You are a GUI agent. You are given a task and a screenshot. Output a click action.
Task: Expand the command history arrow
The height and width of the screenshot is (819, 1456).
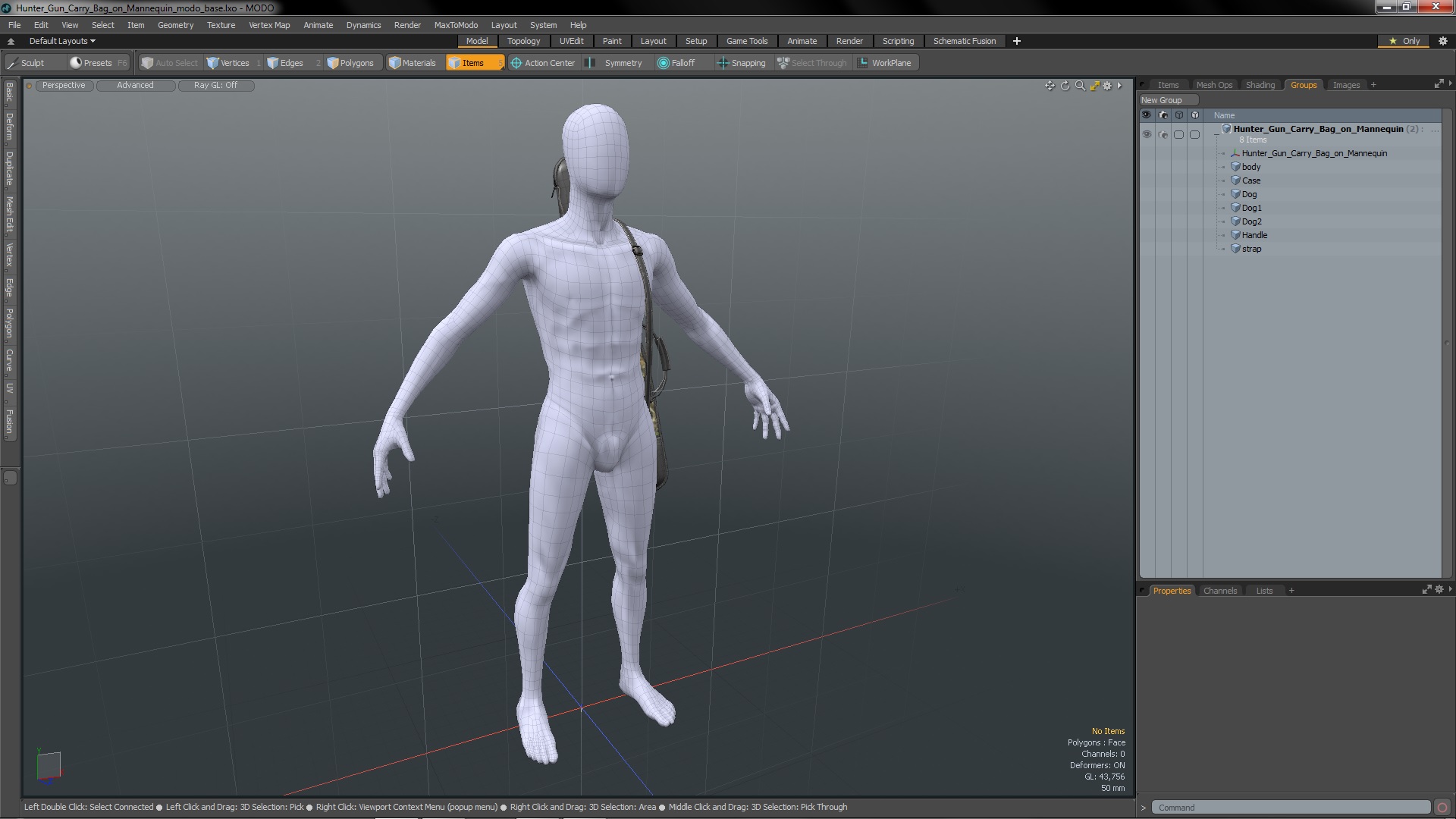1144,808
